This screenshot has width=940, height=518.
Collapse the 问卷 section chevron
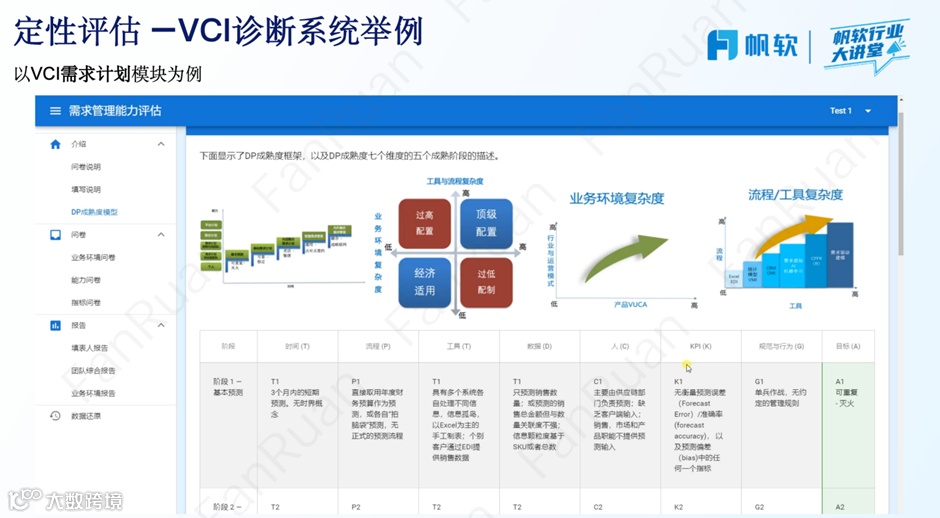coord(161,234)
